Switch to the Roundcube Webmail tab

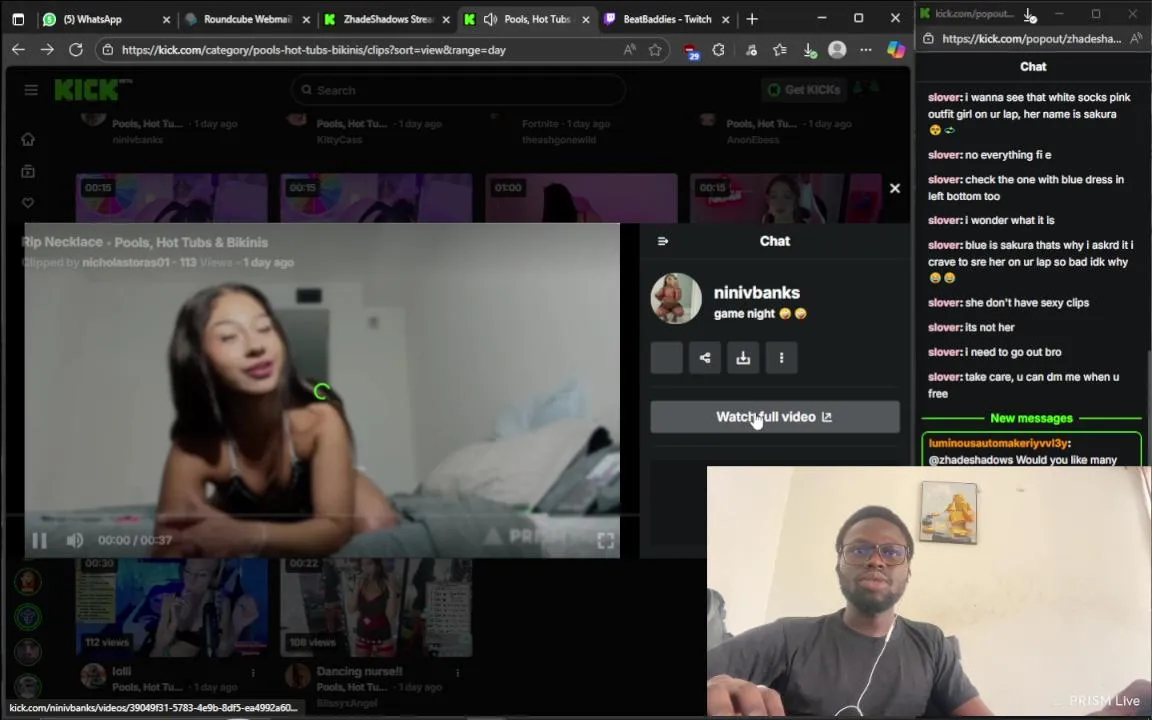click(x=248, y=19)
